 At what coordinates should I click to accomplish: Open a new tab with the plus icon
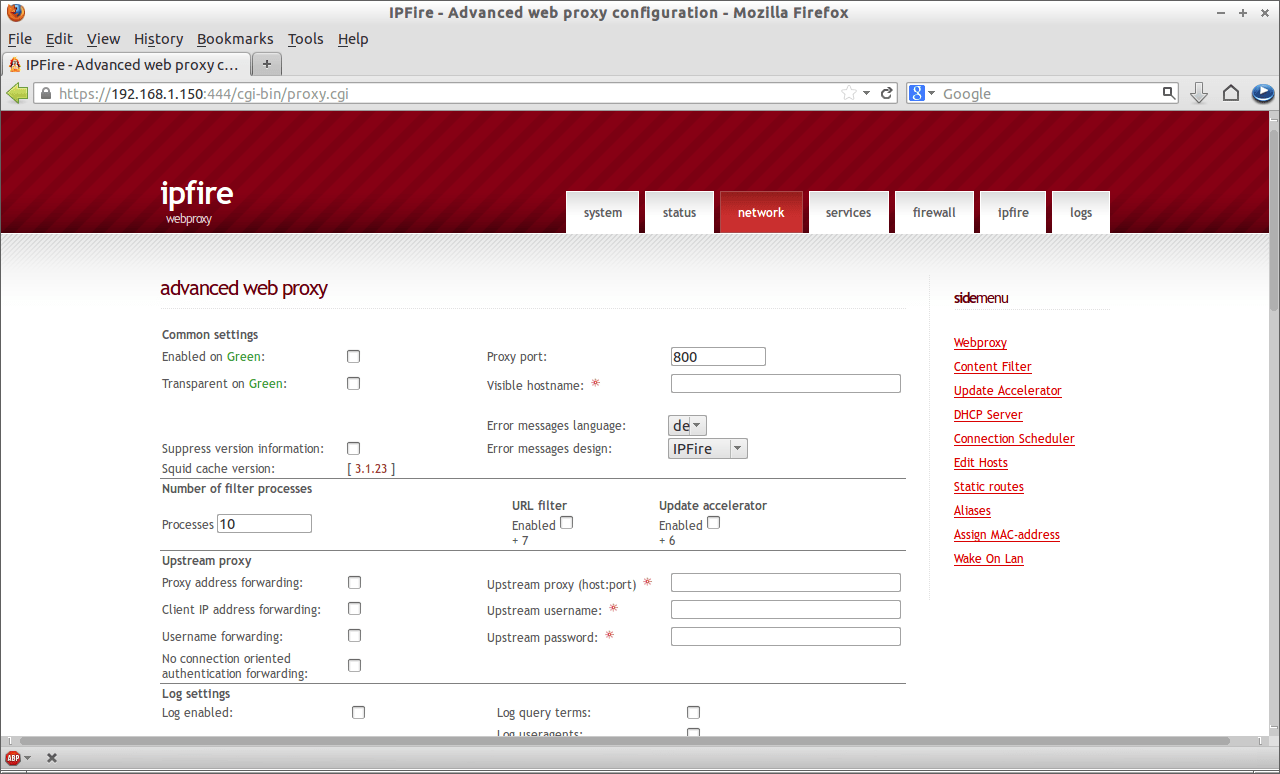tap(266, 62)
